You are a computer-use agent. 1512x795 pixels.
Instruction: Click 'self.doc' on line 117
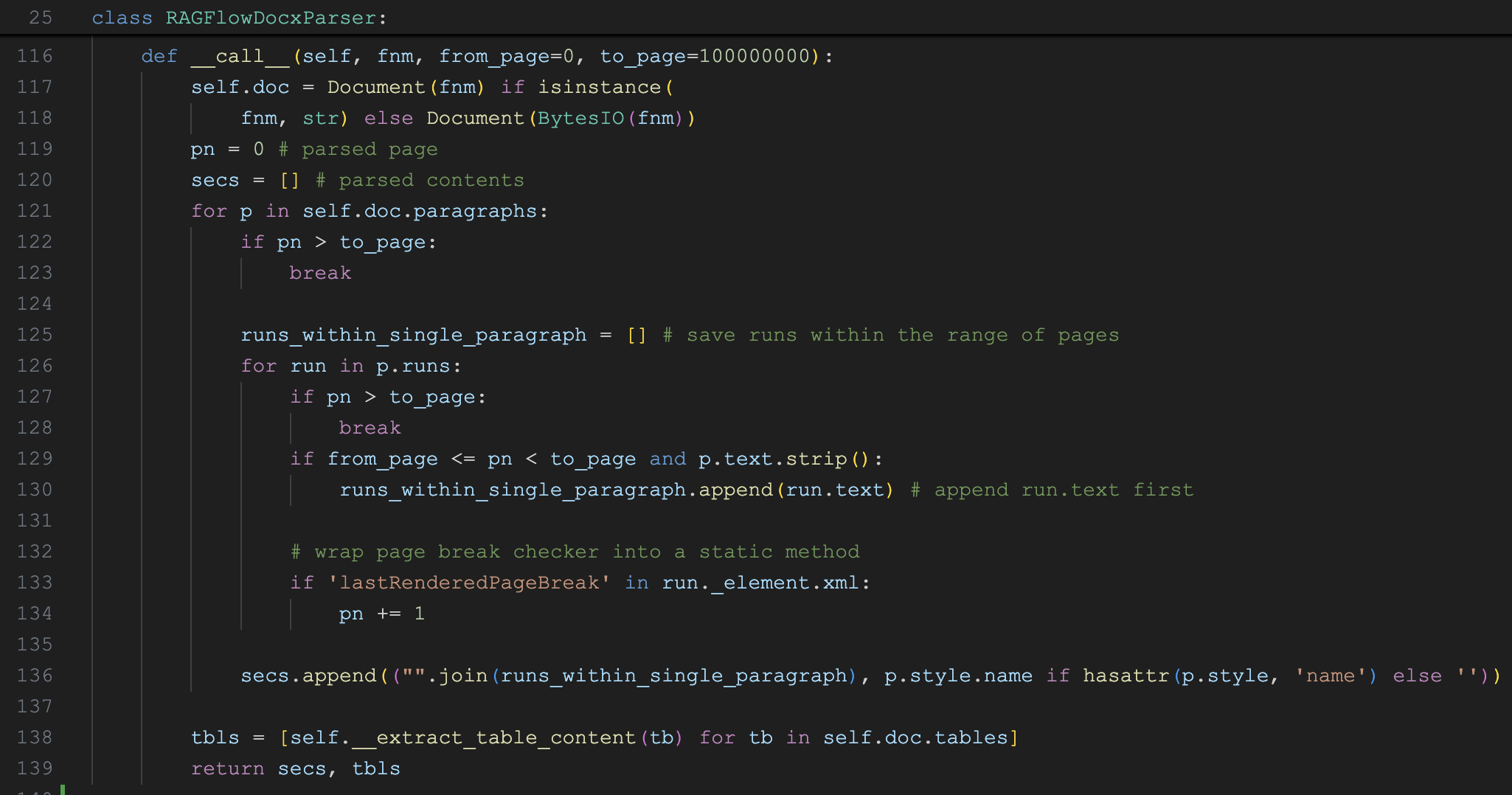click(x=240, y=87)
